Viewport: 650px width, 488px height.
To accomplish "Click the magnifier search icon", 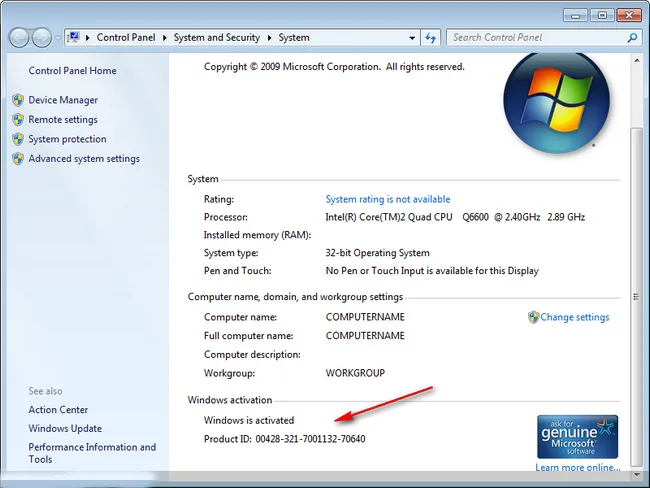I will [x=632, y=38].
